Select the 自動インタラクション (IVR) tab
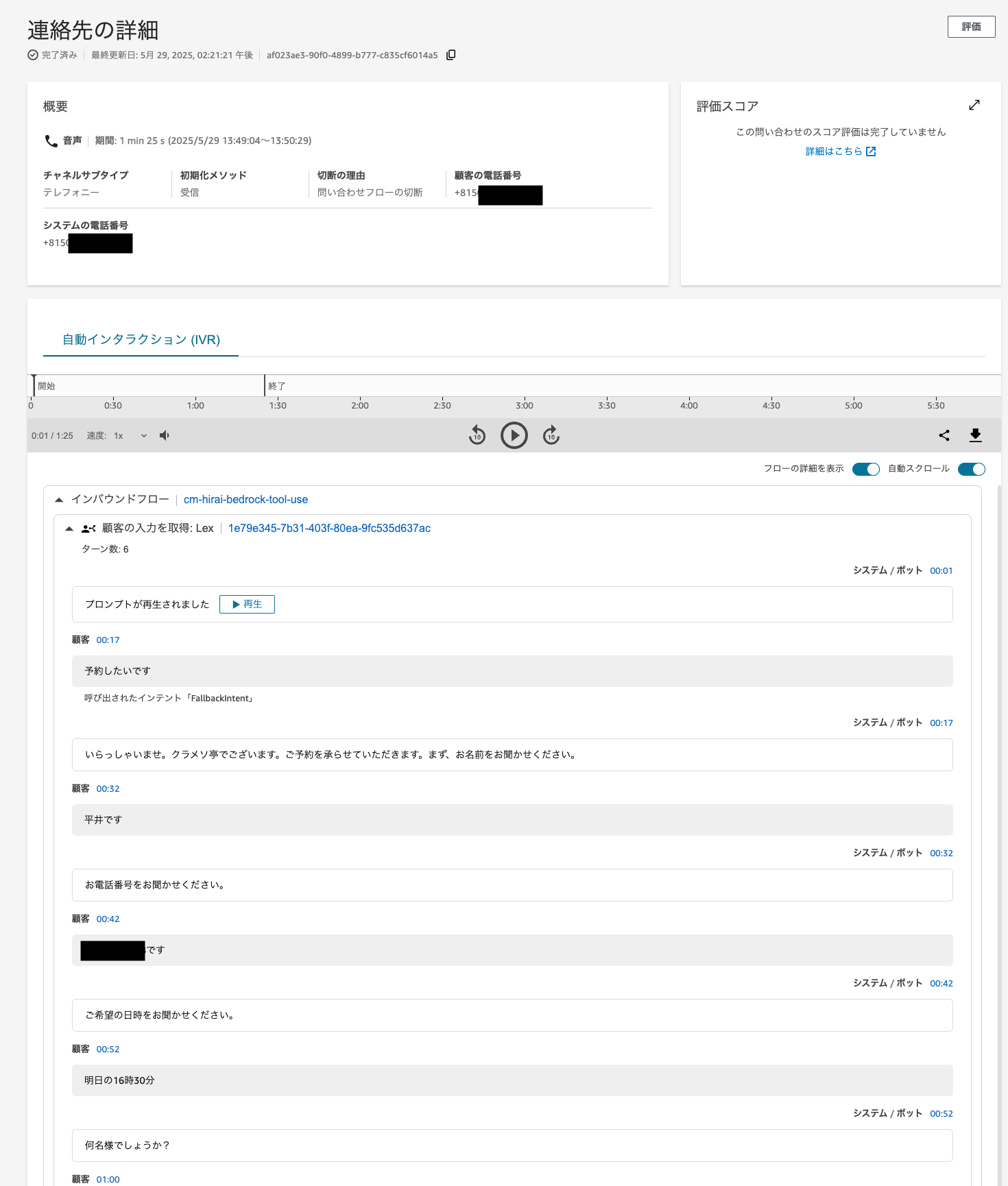 coord(141,339)
